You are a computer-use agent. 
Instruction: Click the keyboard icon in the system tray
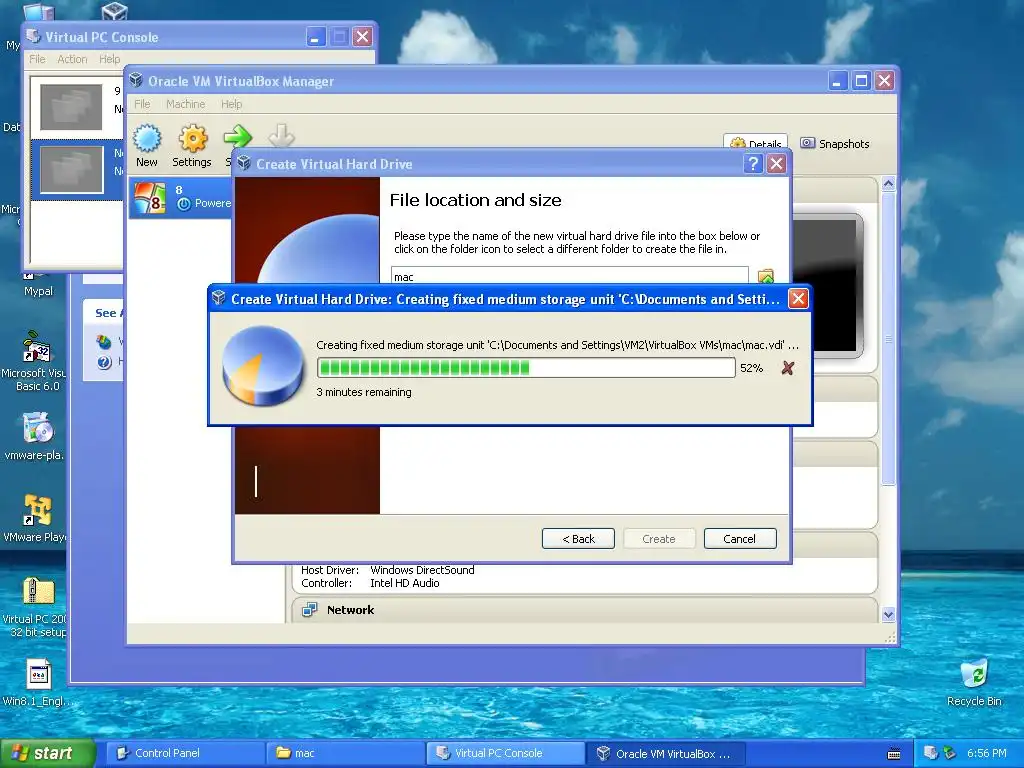point(894,754)
